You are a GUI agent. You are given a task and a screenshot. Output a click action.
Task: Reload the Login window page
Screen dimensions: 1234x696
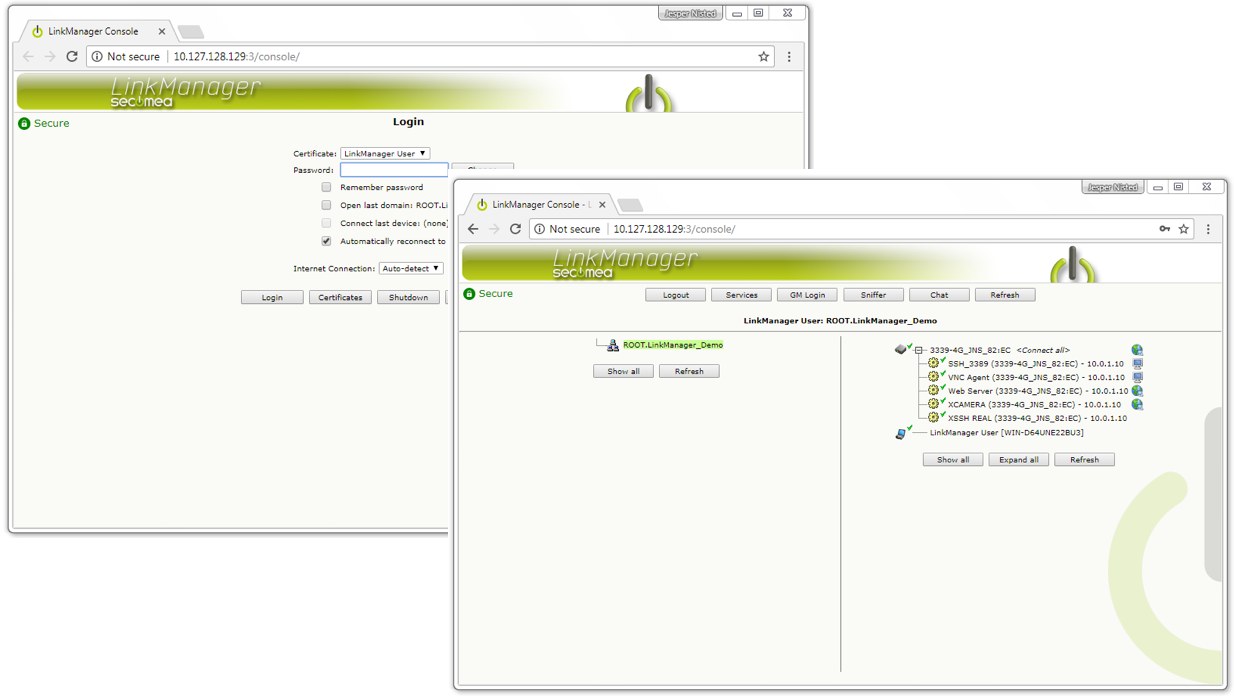point(72,57)
